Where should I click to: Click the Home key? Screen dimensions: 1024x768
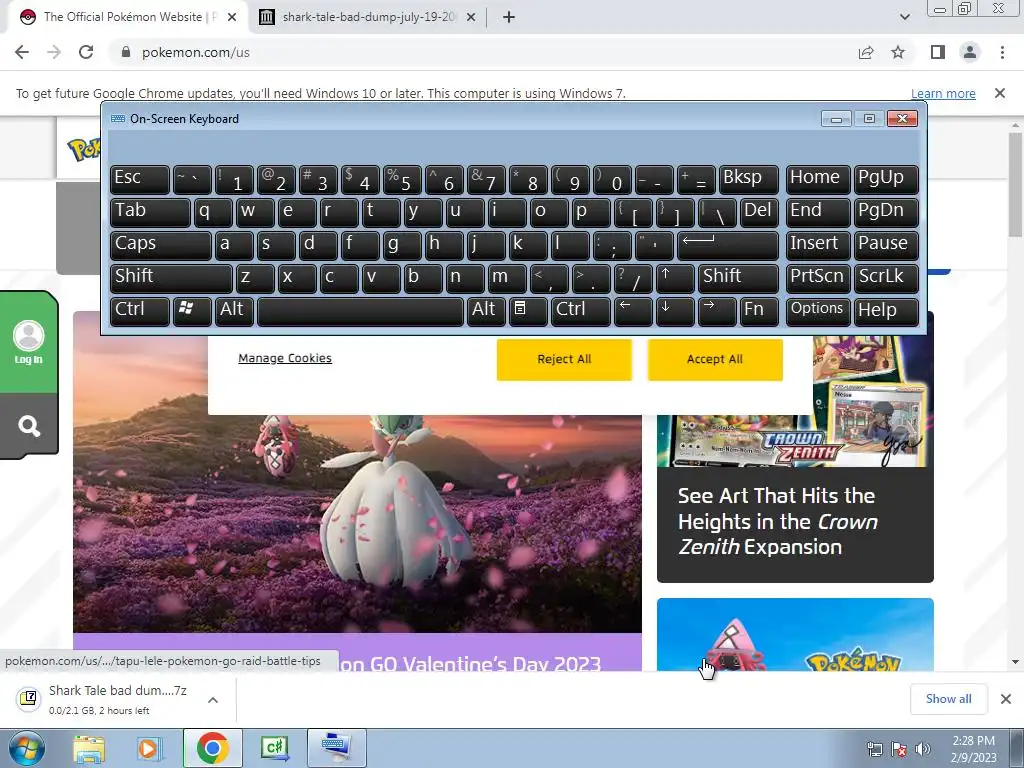[818, 180]
